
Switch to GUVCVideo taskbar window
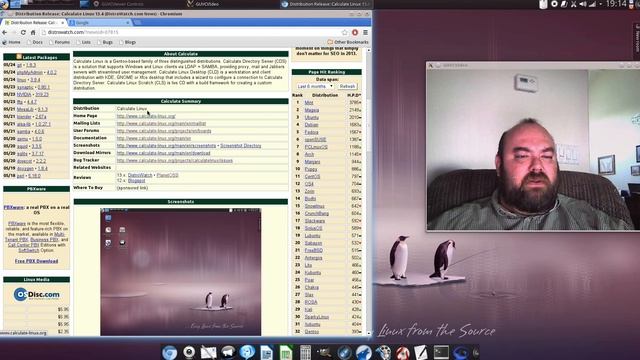coord(203,4)
